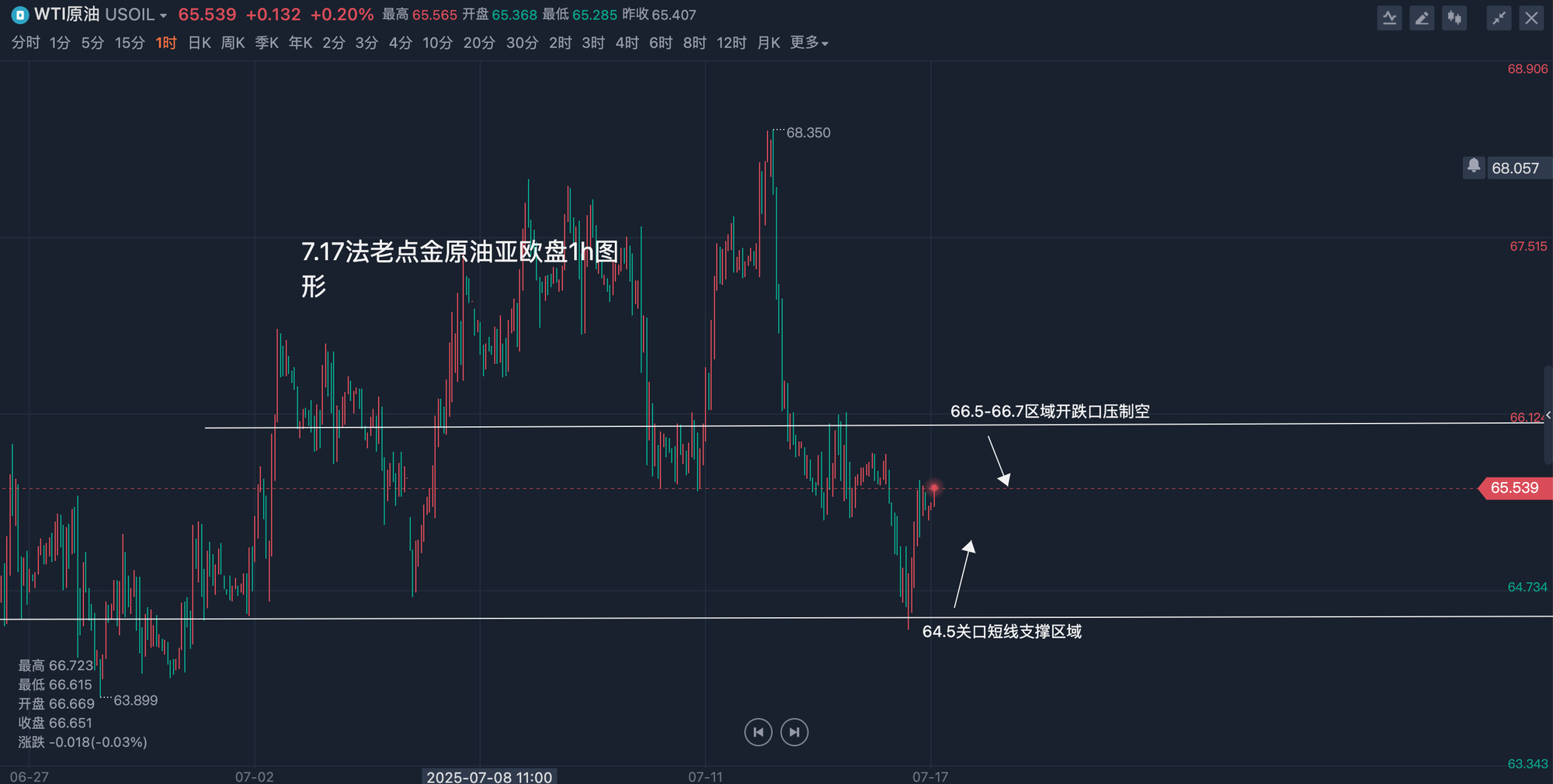The image size is (1553, 784).
Task: Select the 20分 timeframe
Action: (x=479, y=43)
